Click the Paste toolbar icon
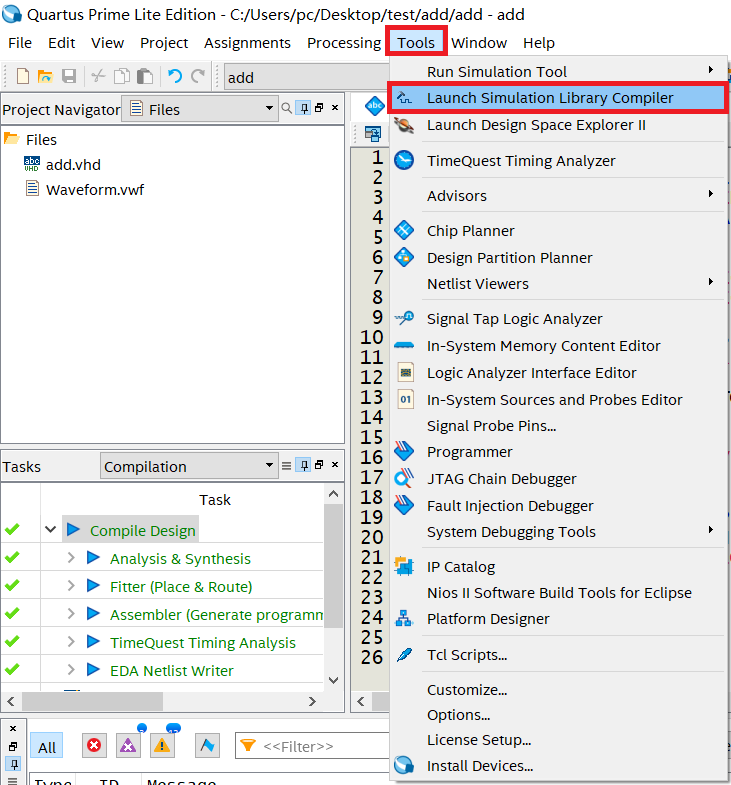Image resolution: width=731 pixels, height=785 pixels. [x=145, y=76]
